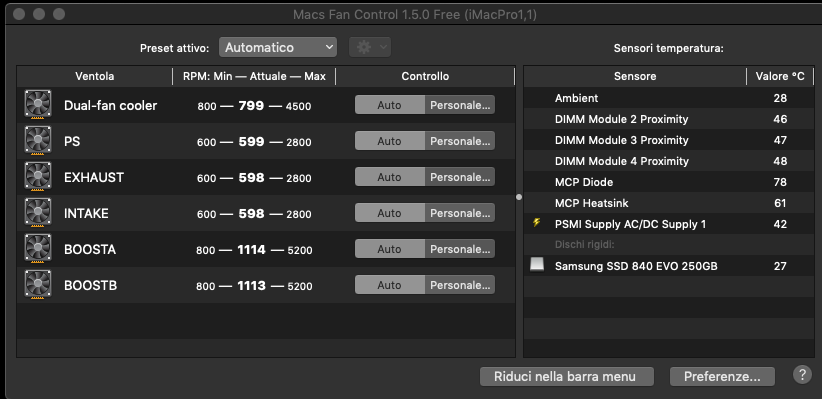The width and height of the screenshot is (822, 399).
Task: Click the Sensori temperatura heading
Action: tap(668, 48)
